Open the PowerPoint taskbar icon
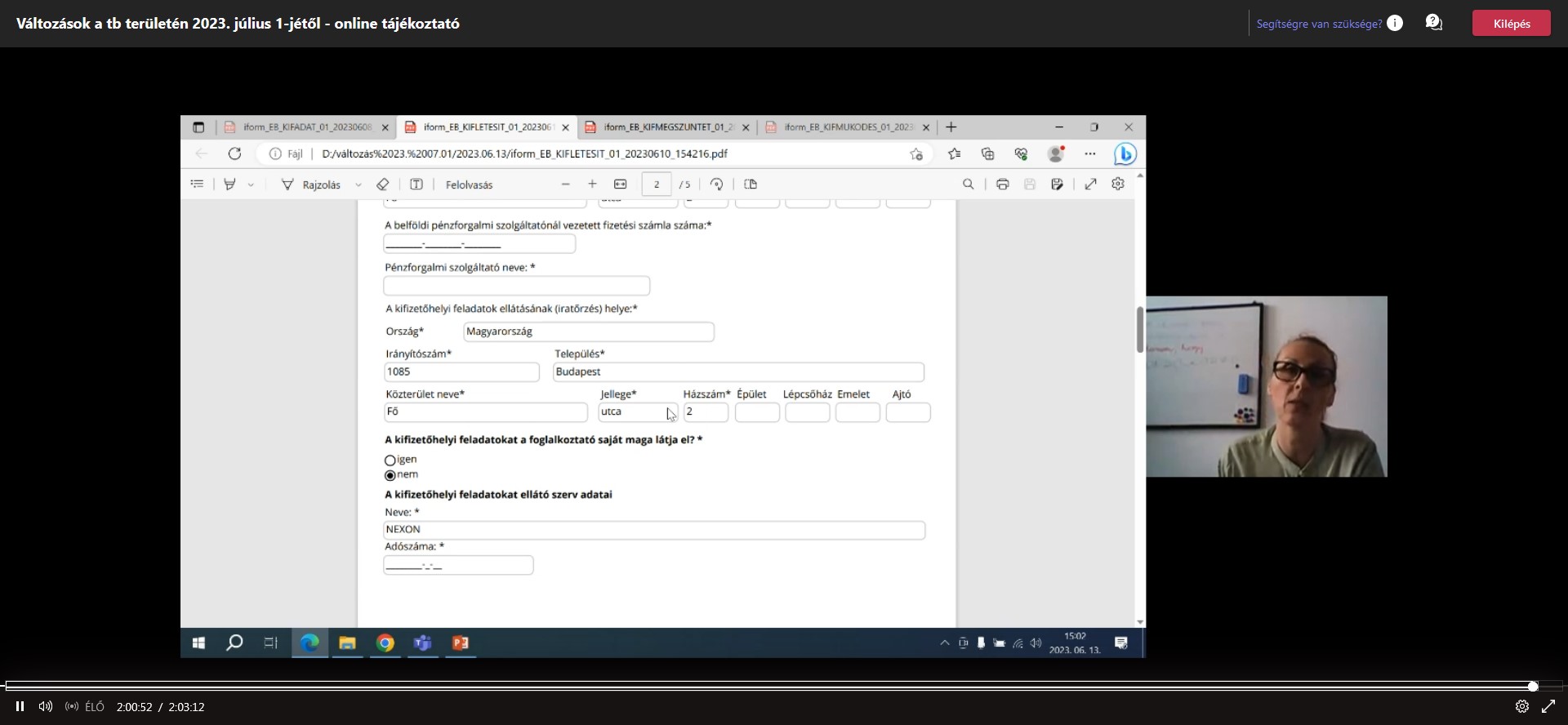The width and height of the screenshot is (1568, 725). point(461,643)
